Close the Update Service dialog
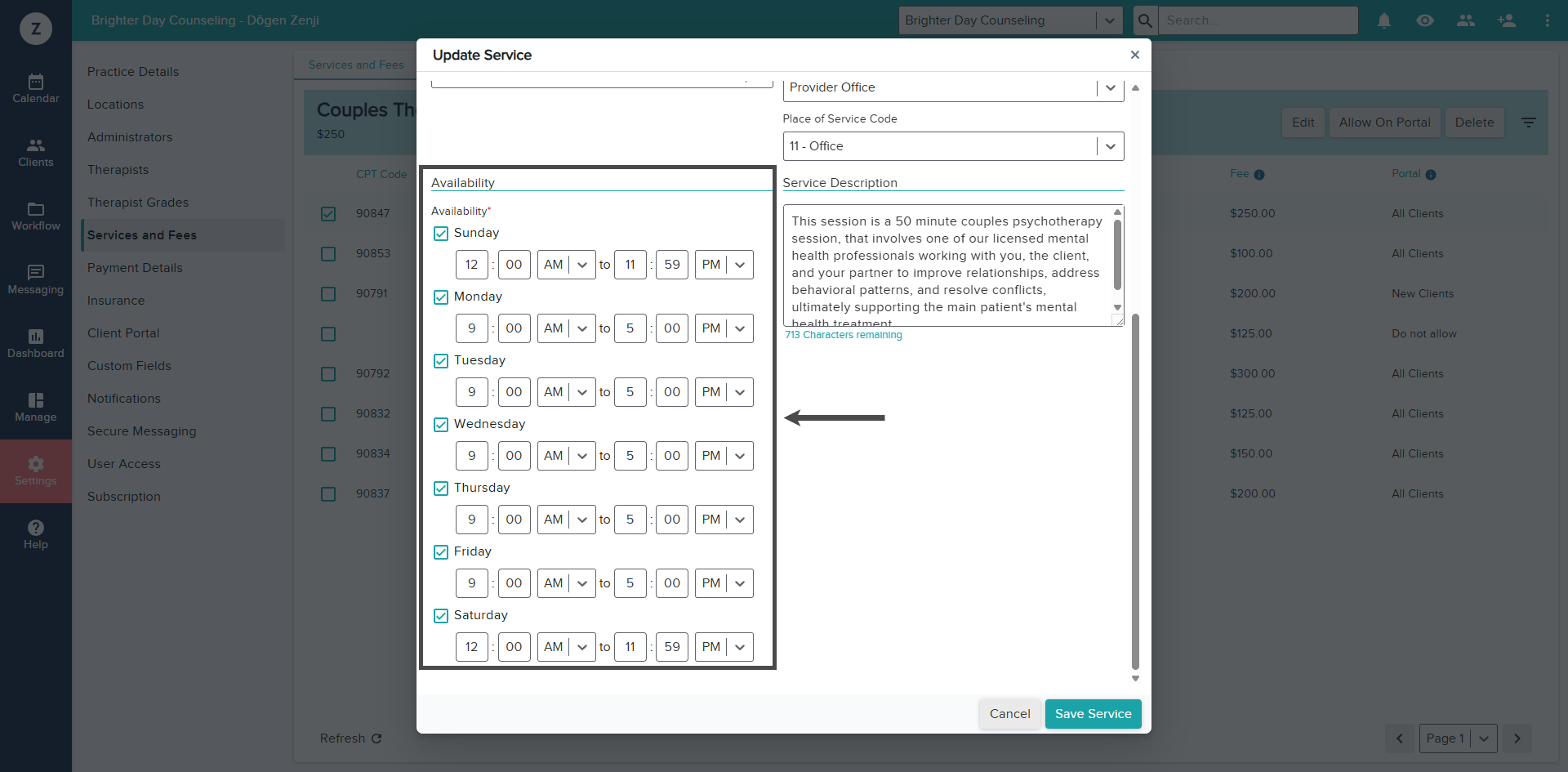1568x772 pixels. pos(1134,55)
